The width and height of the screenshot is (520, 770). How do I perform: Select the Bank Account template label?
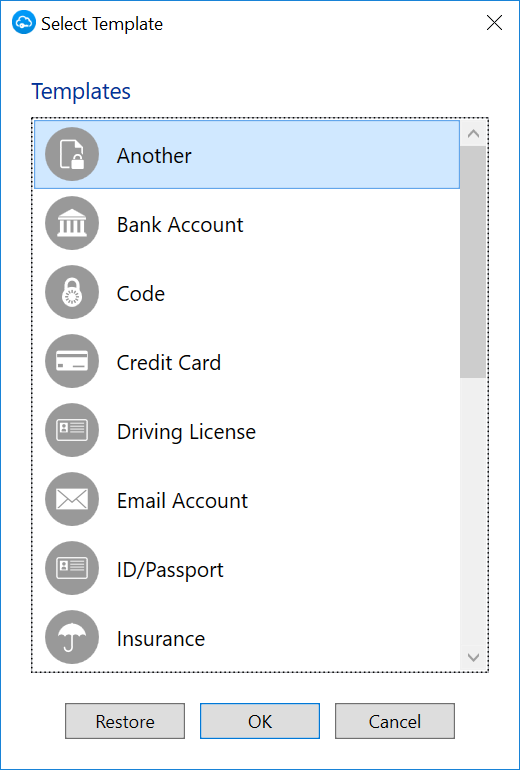click(x=180, y=225)
